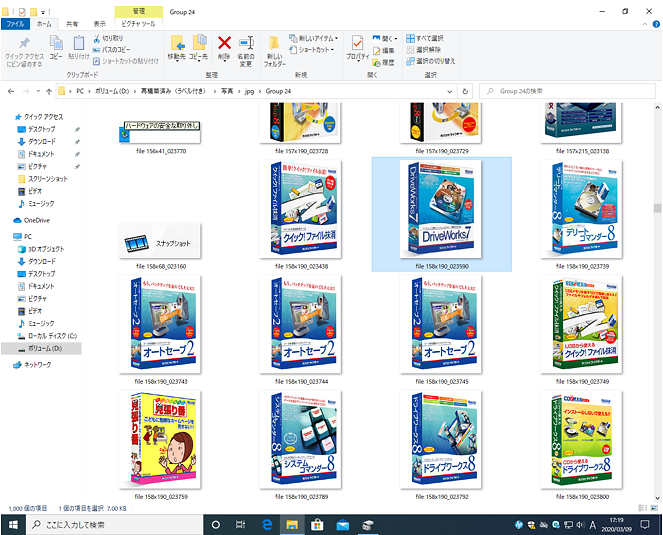Viewport: 663px width, 535px height.
Task: Select thumbnail file 158x190_023590 DriveWorks7
Action: (x=441, y=214)
